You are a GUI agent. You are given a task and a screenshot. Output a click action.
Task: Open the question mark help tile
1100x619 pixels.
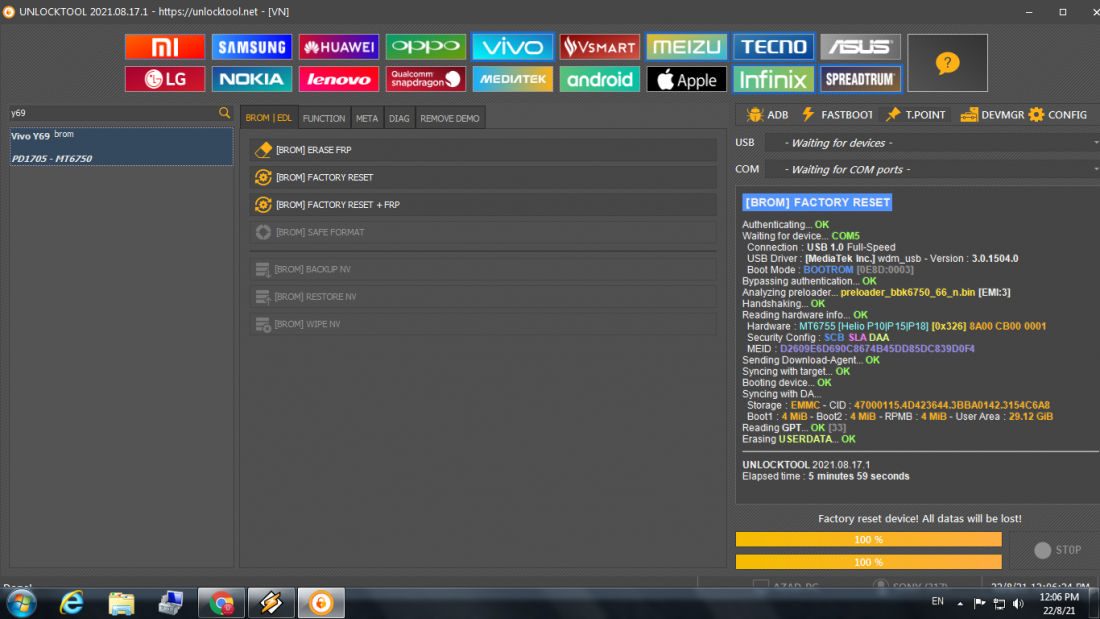(x=947, y=63)
